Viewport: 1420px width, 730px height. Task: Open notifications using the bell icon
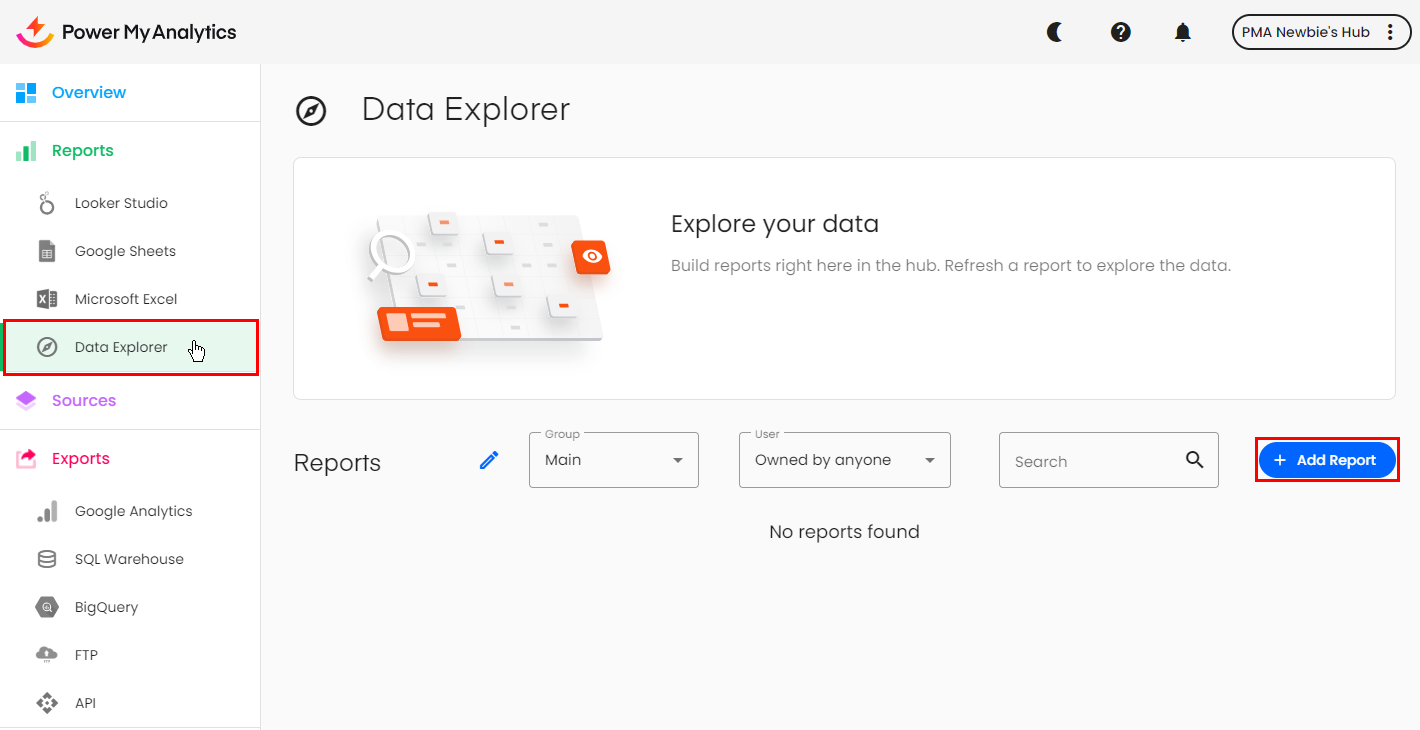tap(1182, 32)
